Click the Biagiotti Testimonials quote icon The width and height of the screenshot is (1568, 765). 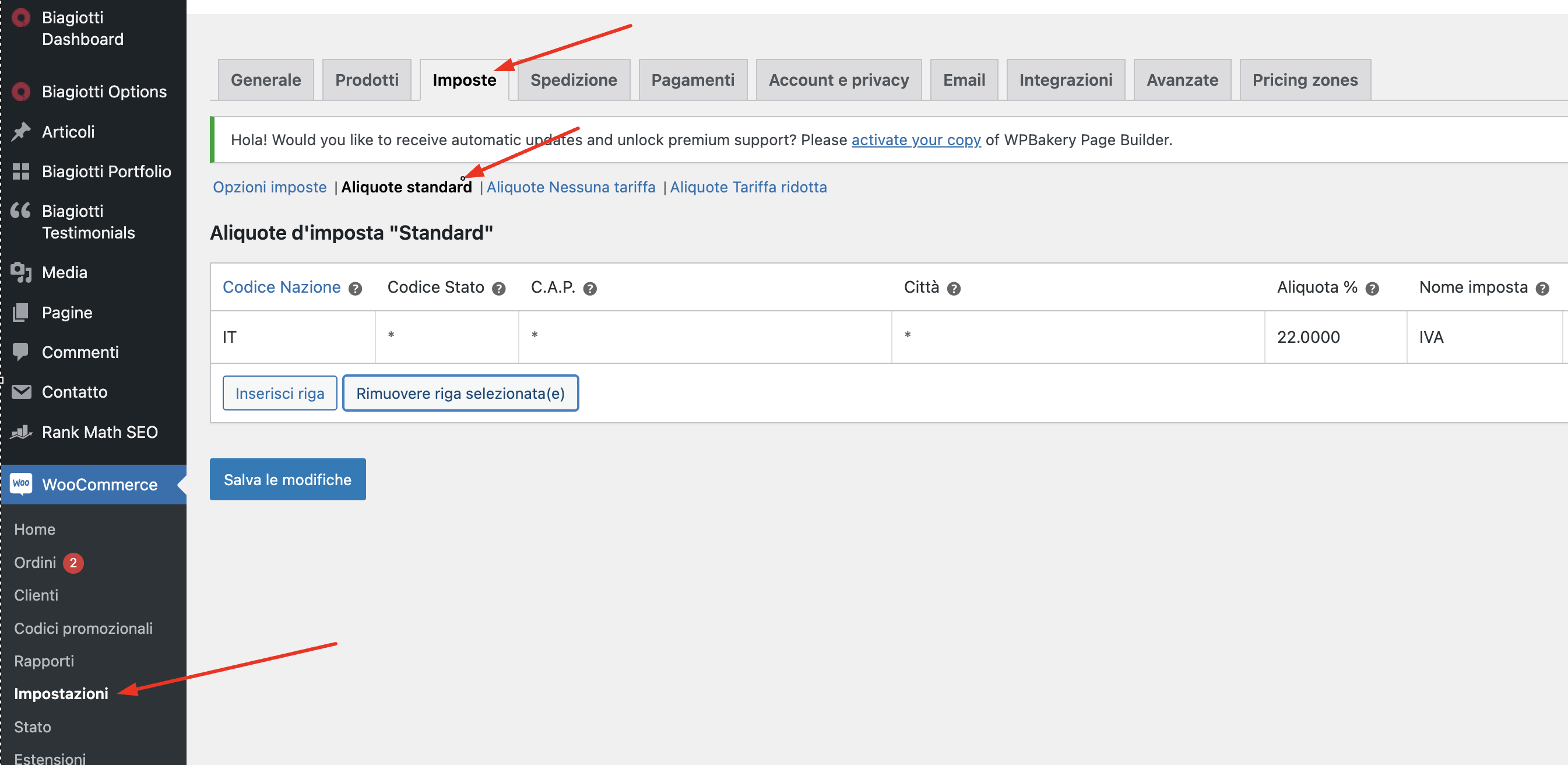click(x=22, y=210)
